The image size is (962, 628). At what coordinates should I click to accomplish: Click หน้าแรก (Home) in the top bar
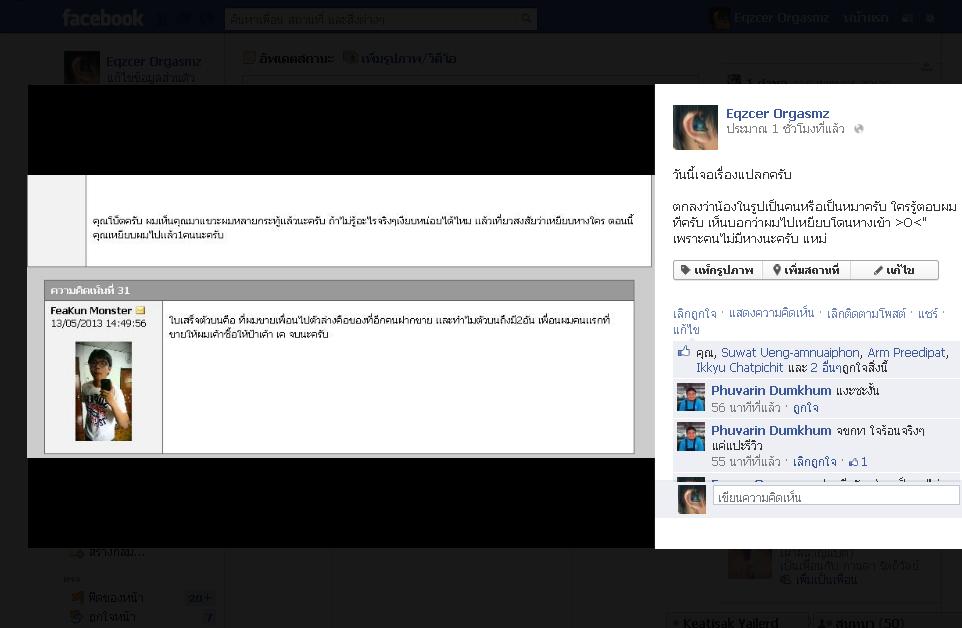click(865, 18)
